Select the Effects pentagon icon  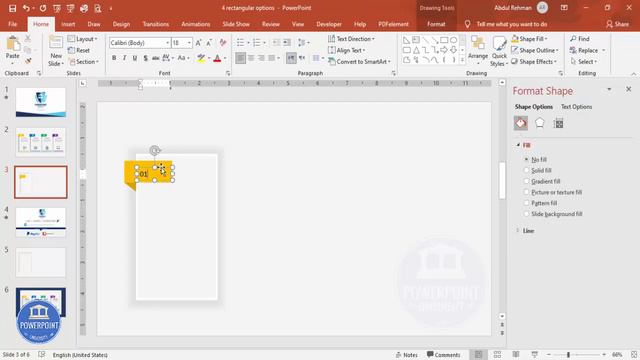540,123
